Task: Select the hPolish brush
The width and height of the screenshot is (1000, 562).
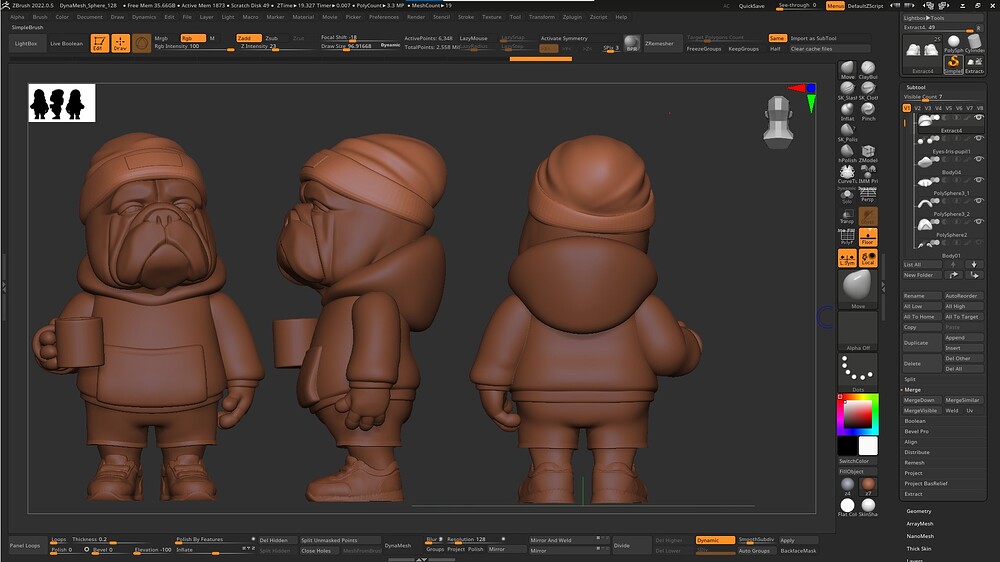Action: tap(847, 153)
